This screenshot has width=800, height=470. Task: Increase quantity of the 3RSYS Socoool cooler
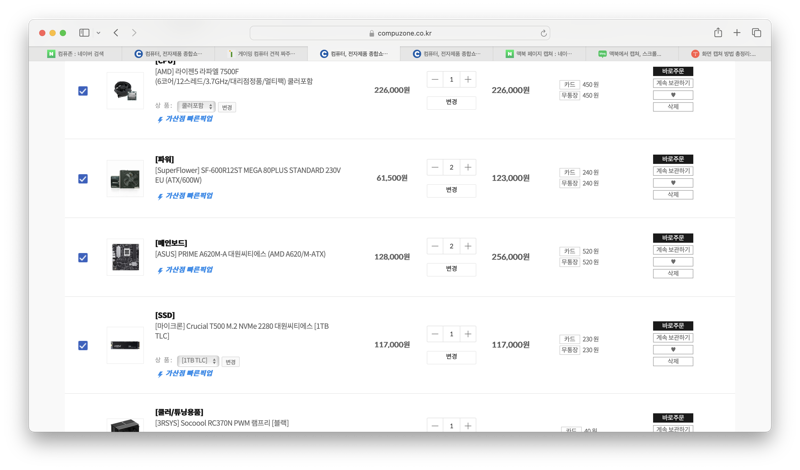point(468,426)
